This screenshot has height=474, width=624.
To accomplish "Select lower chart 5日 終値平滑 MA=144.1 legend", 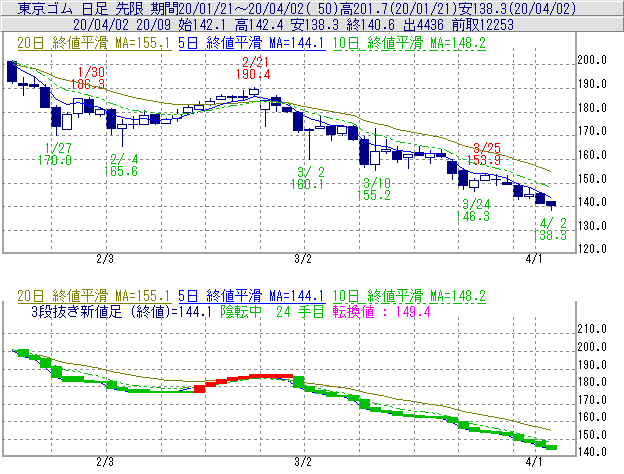I will tap(252, 296).
